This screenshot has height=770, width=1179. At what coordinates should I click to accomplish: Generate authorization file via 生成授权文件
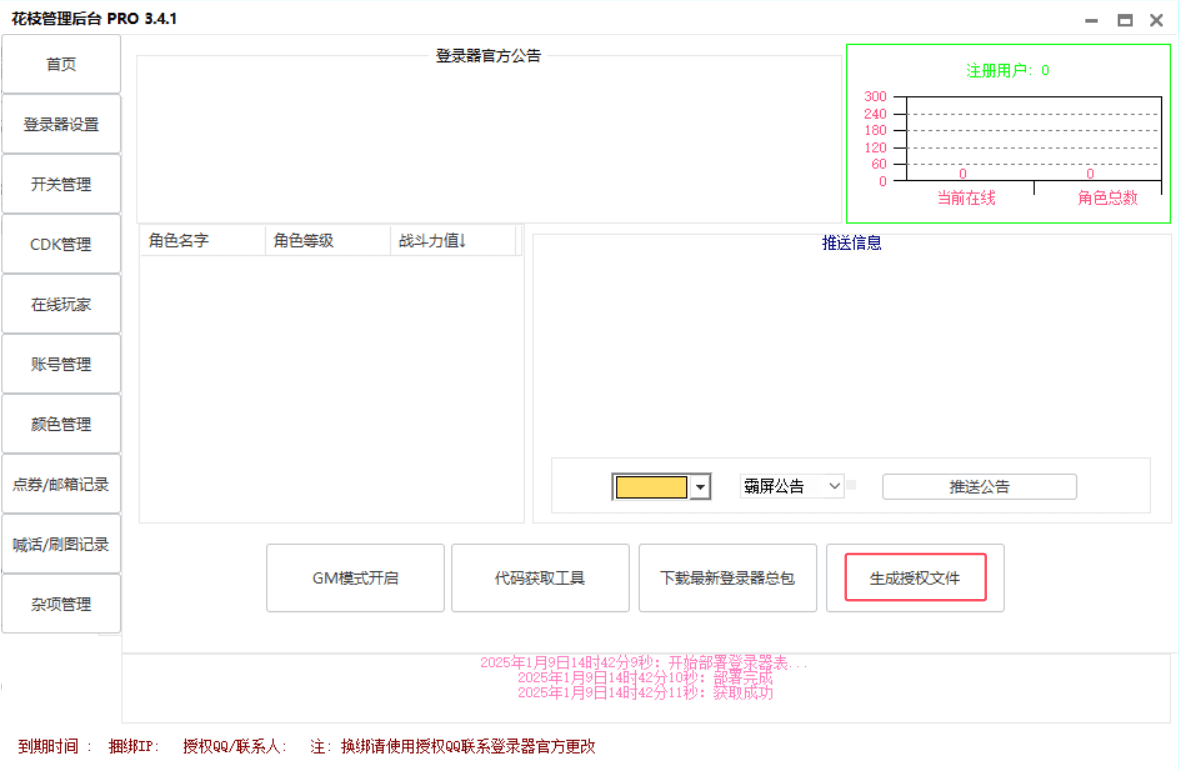[914, 577]
